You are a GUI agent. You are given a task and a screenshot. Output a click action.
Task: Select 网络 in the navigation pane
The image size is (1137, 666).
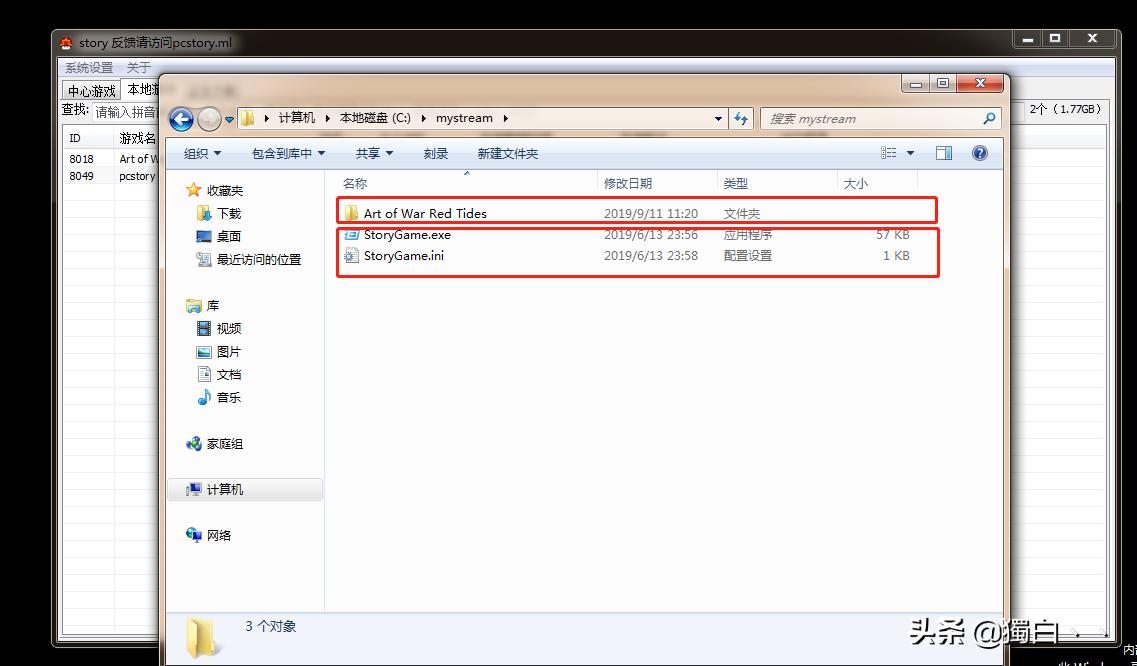(217, 535)
